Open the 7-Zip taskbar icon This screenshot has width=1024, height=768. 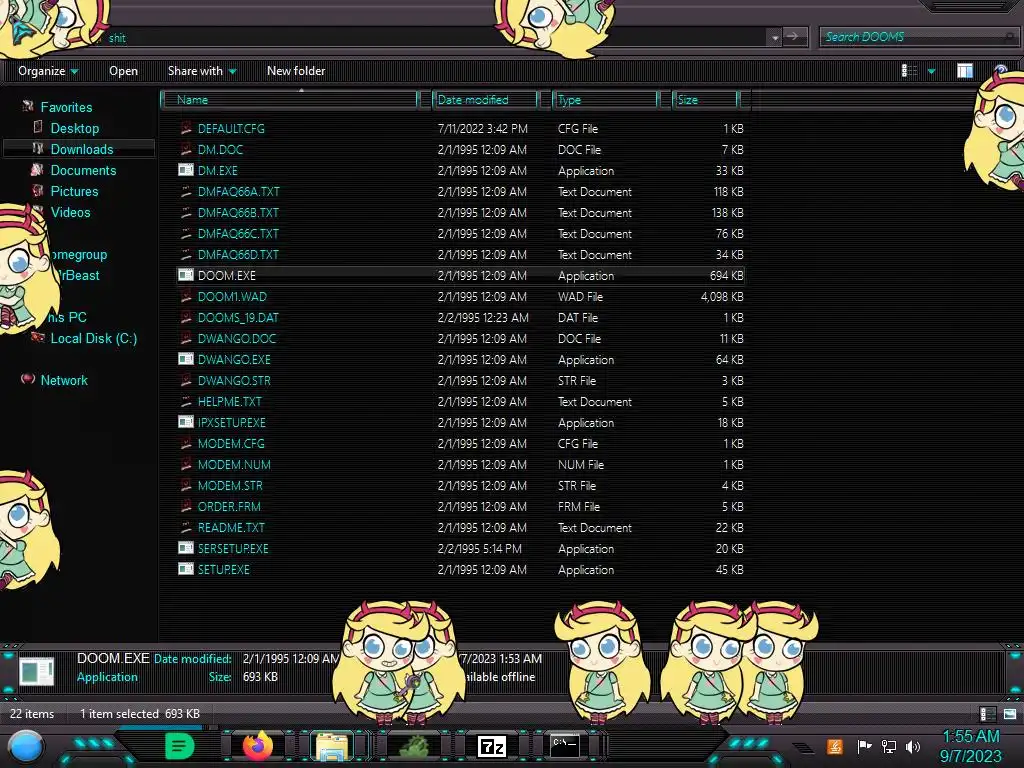(492, 746)
